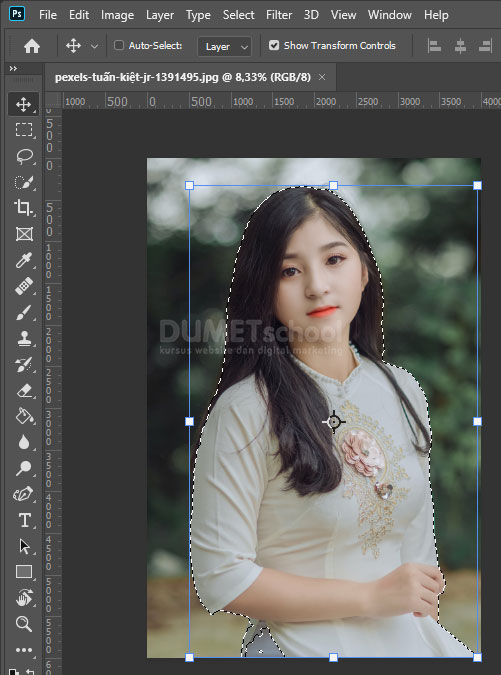Open the File menu
Screen dimensions: 501x675
click(48, 15)
